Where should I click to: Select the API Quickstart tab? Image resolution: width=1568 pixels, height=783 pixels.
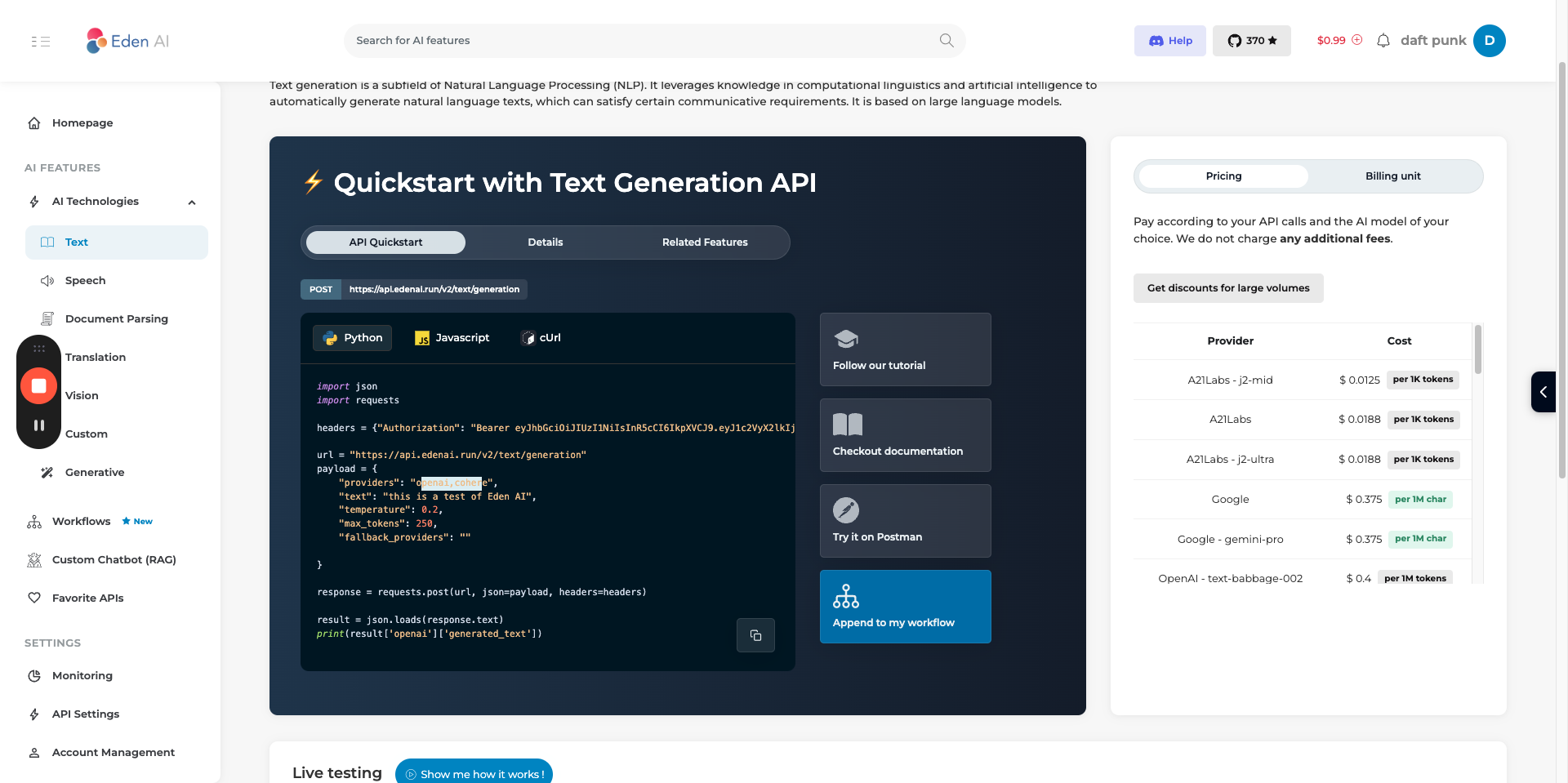[x=385, y=242]
